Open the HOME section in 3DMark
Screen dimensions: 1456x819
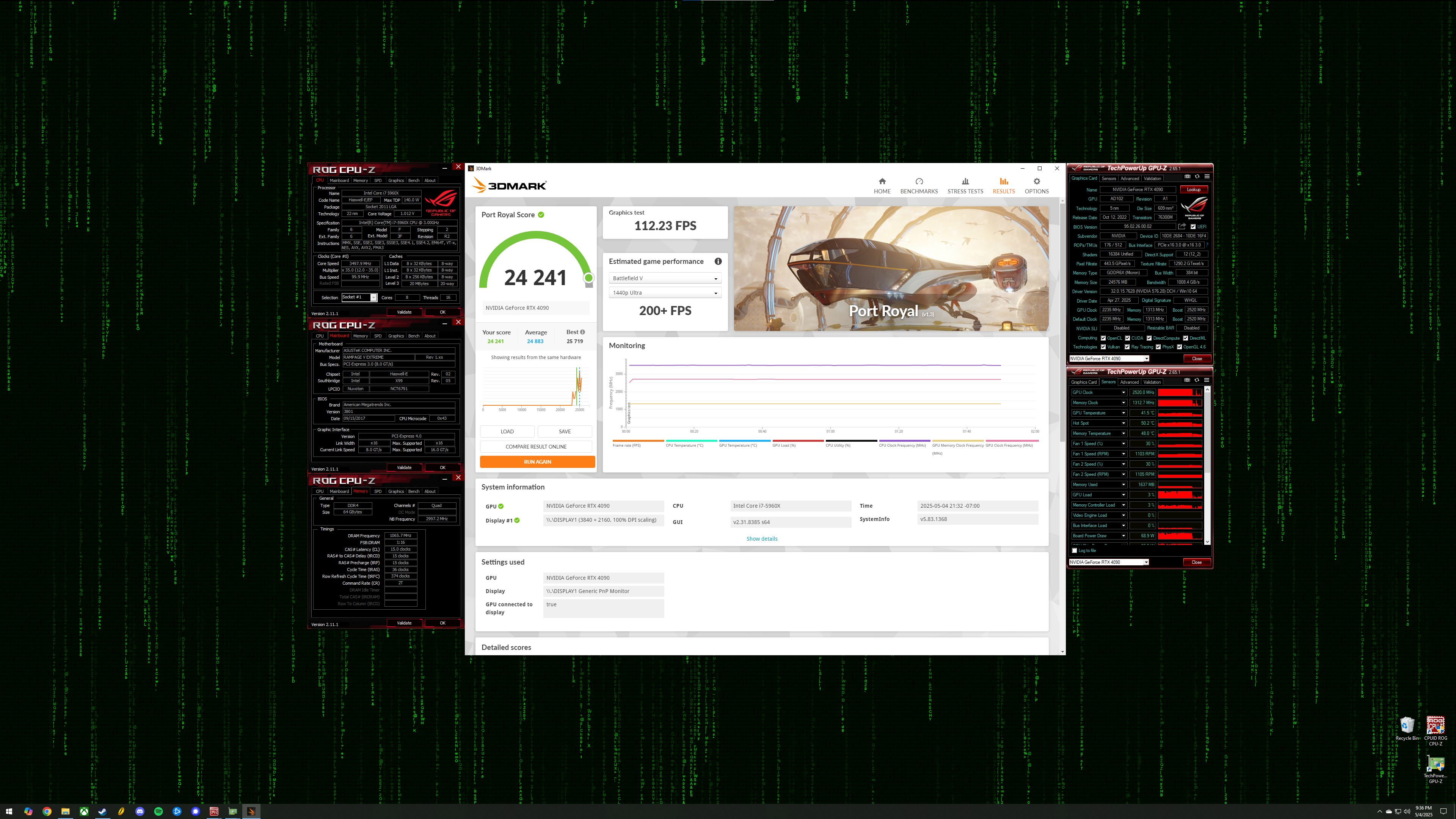pyautogui.click(x=882, y=186)
